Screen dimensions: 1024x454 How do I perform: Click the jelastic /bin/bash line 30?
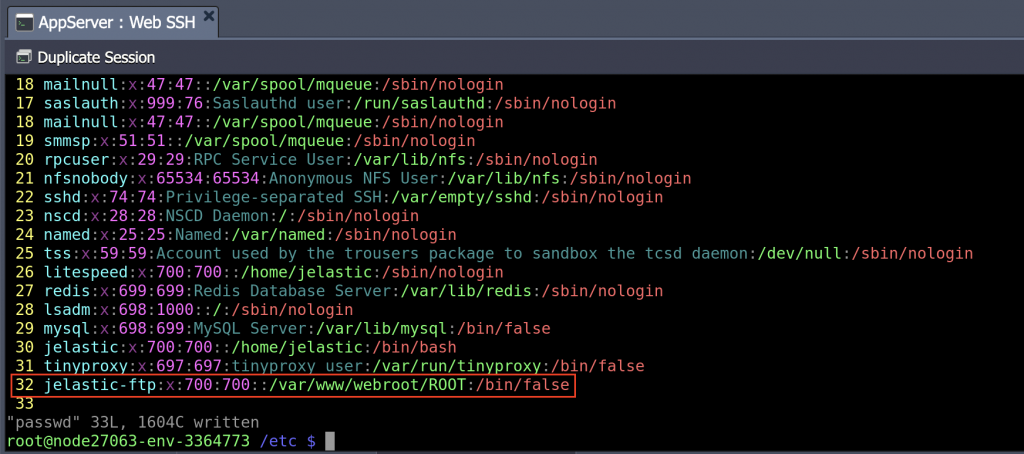pos(236,347)
